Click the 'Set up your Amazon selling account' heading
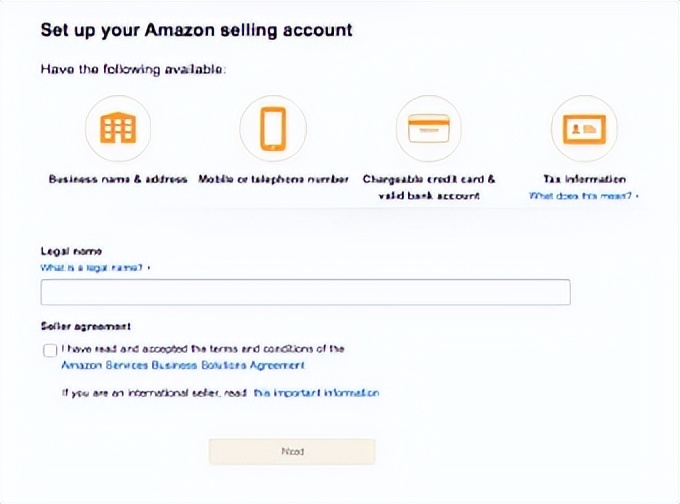Viewport: 680px width, 504px height. click(x=196, y=30)
